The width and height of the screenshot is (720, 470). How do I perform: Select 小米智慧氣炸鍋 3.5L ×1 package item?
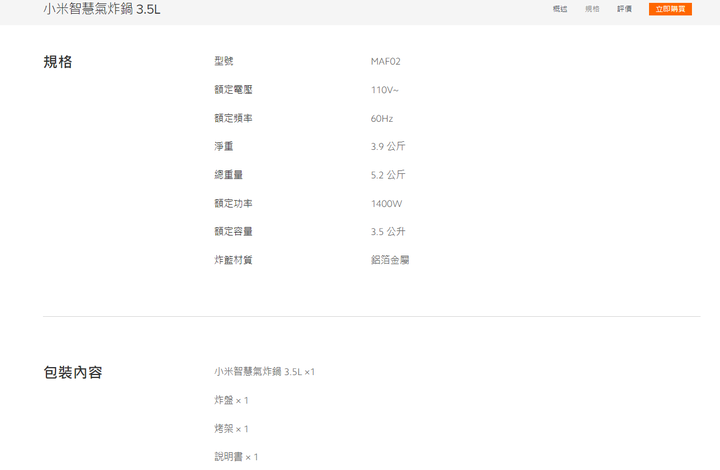264,372
